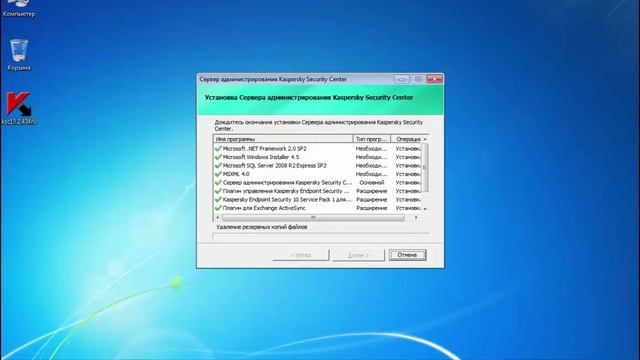This screenshot has width=640, height=360.
Task: Click Необходи... cell in MSXML 4.0 row
Action: point(371,174)
